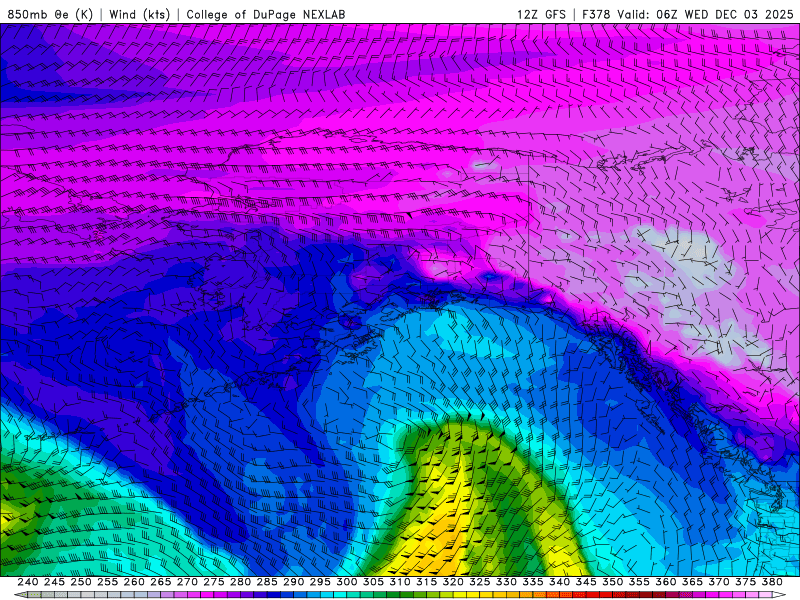Select the 245 value on color scale
Screen dimensions: 800x600
54,582
